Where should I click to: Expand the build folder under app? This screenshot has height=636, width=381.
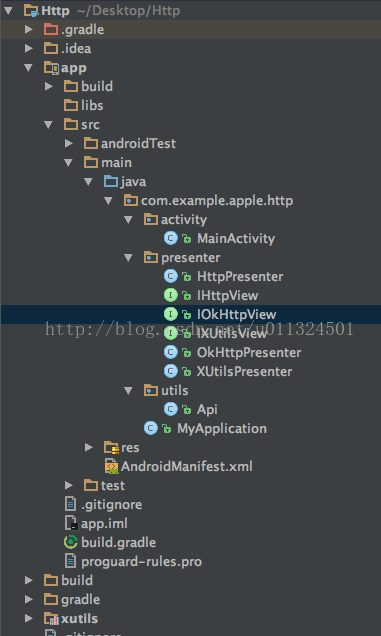point(49,86)
